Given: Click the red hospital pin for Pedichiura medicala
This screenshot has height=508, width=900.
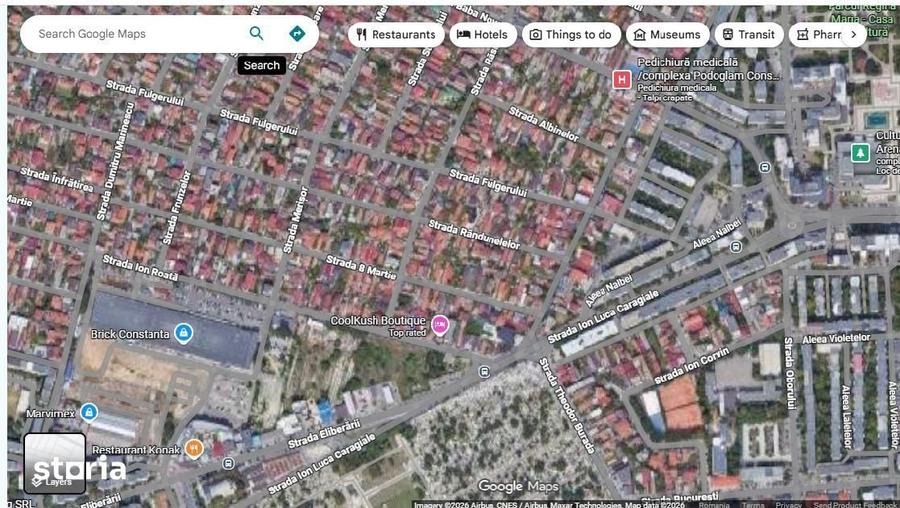Looking at the screenshot, I should pos(622,79).
